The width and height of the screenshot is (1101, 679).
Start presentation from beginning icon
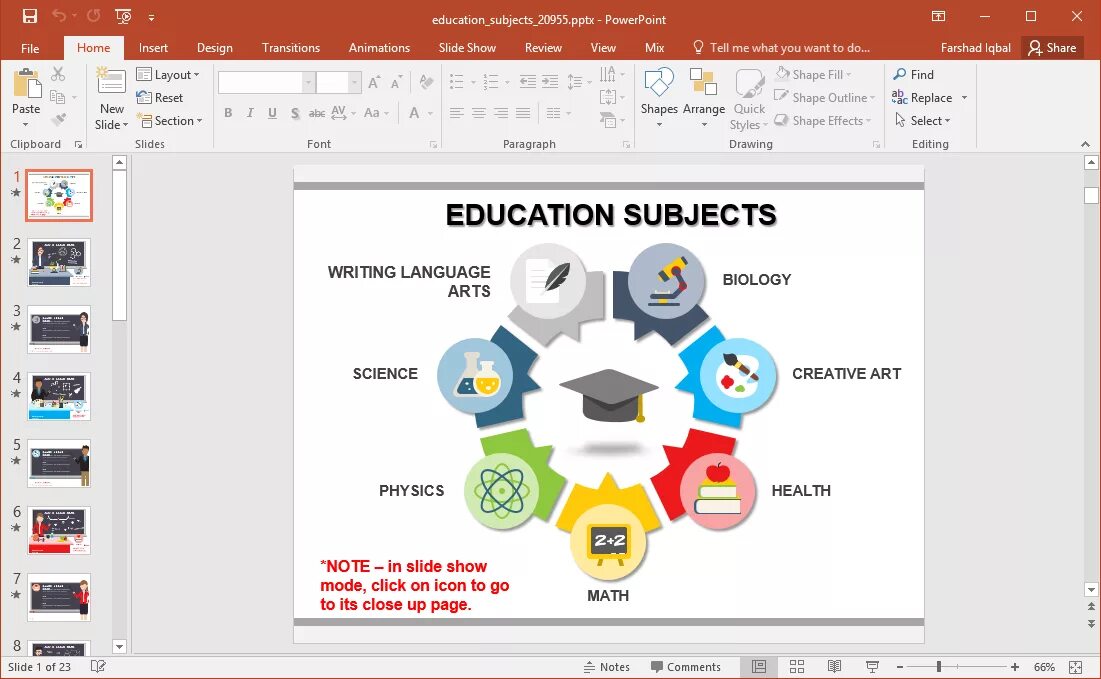(x=123, y=16)
